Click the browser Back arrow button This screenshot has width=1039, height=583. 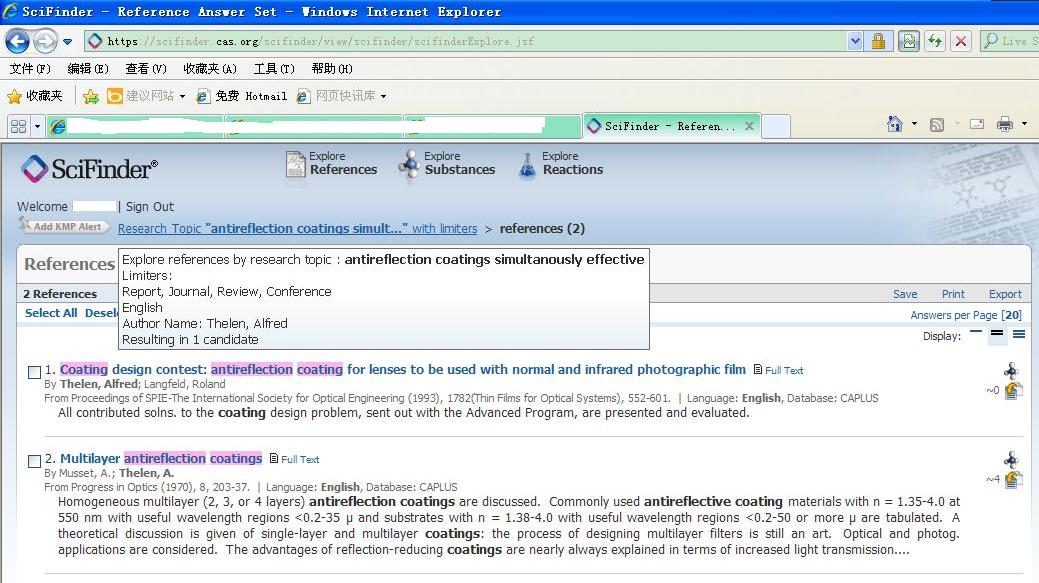tap(17, 41)
